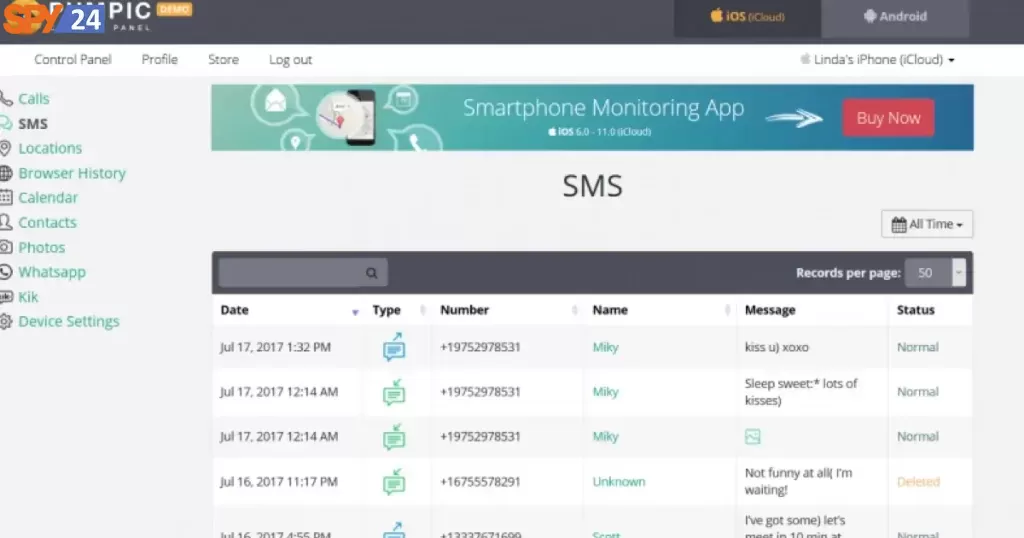
Task: Open Locations in the sidebar
Action: click(50, 148)
